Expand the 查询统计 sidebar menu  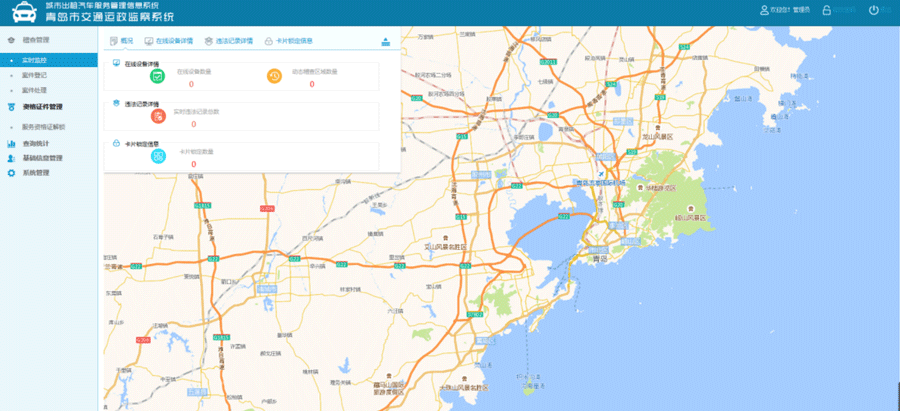click(35, 144)
